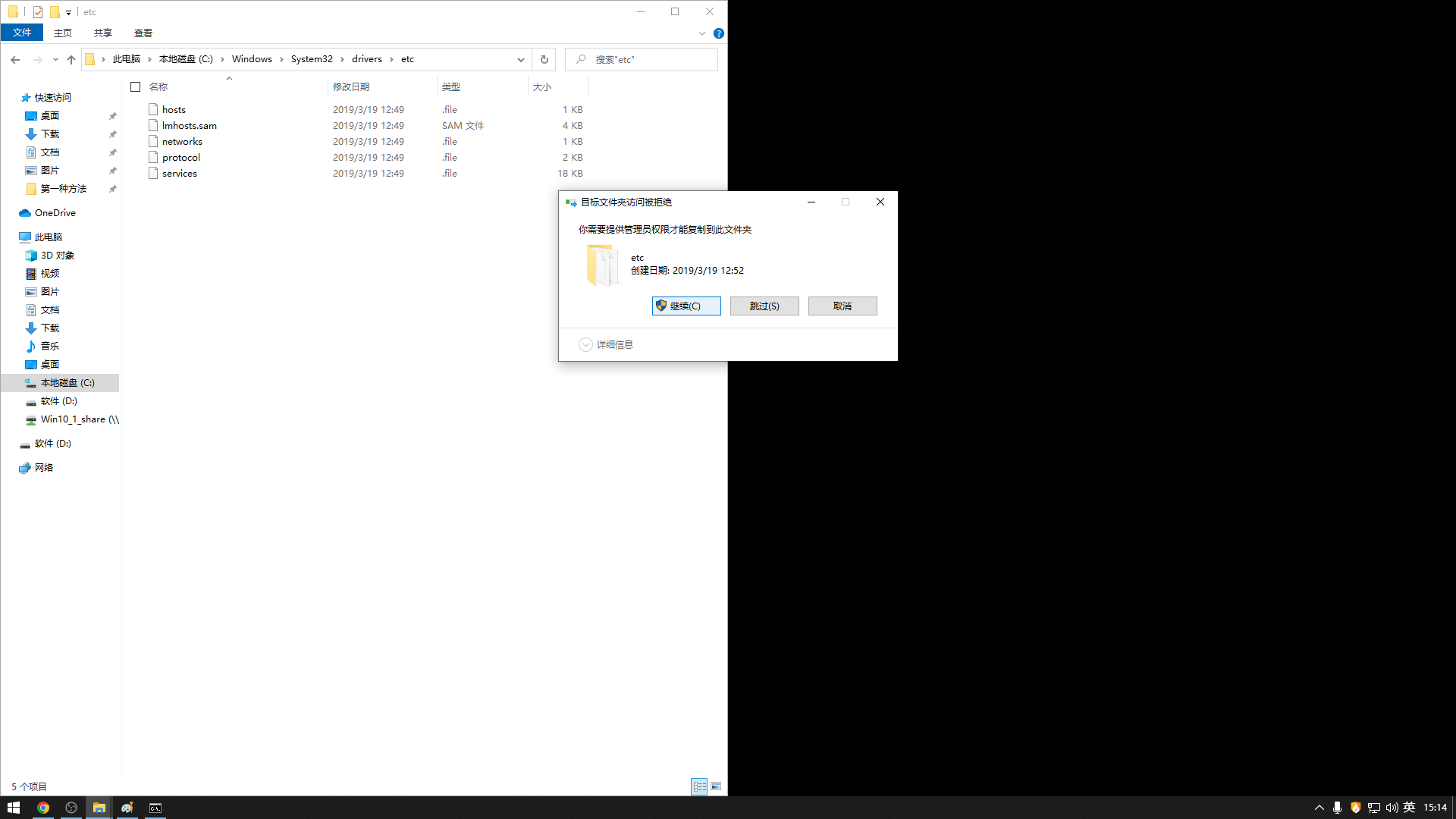Close the access denied dialog

point(880,202)
